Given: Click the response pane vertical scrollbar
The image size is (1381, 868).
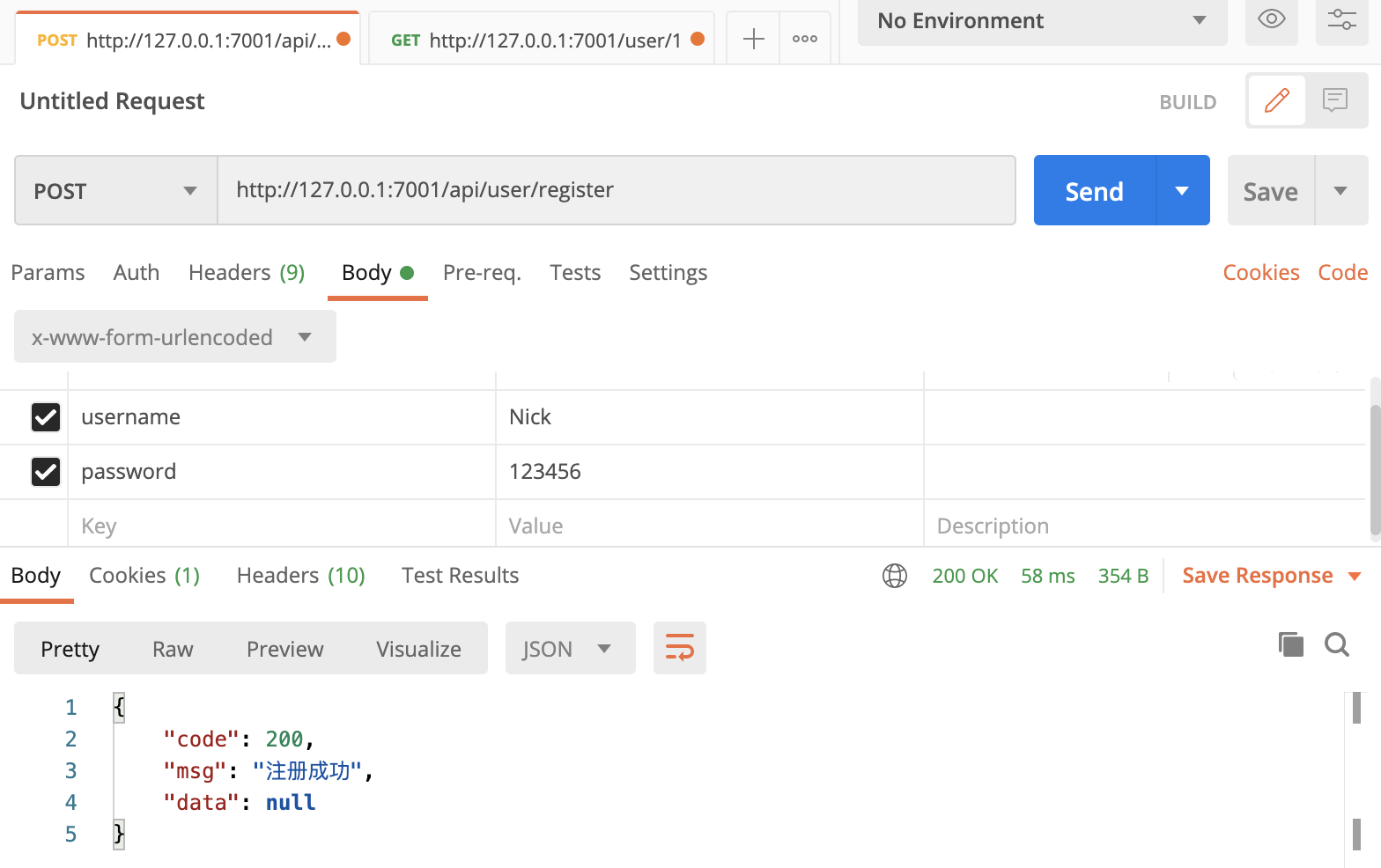Looking at the screenshot, I should pyautogui.click(x=1356, y=771).
